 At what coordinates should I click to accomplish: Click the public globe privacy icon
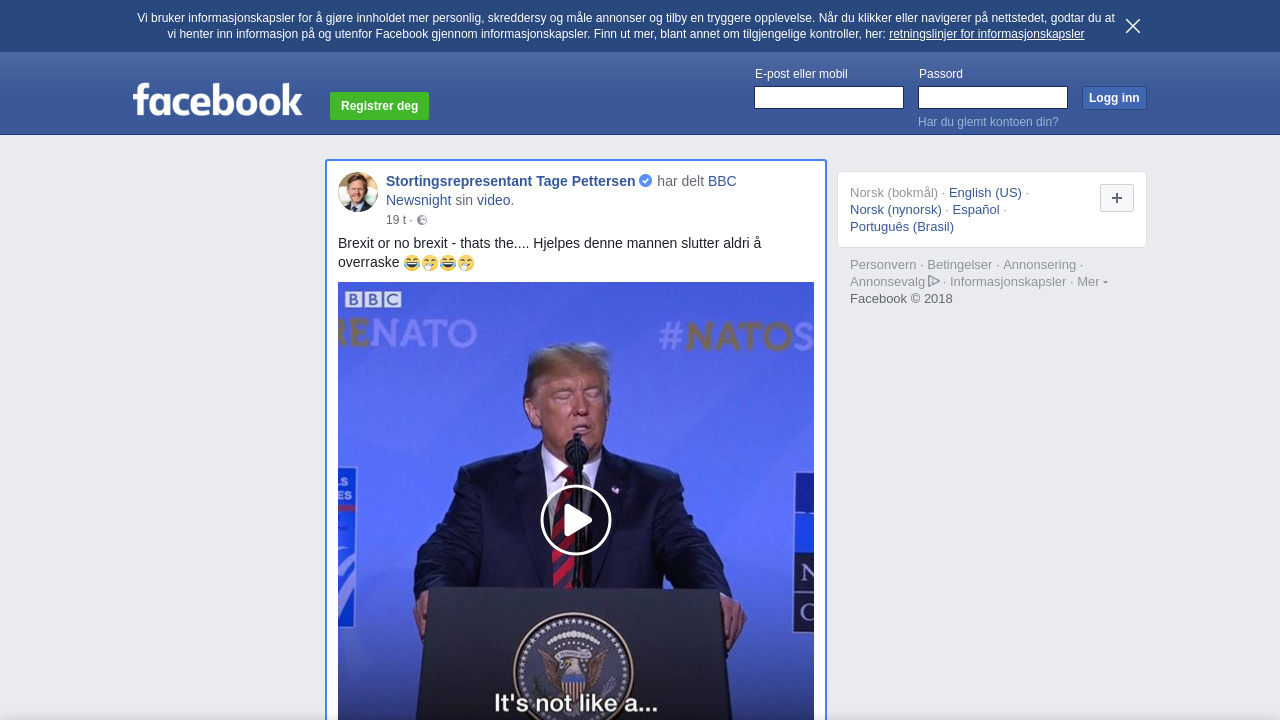click(422, 220)
